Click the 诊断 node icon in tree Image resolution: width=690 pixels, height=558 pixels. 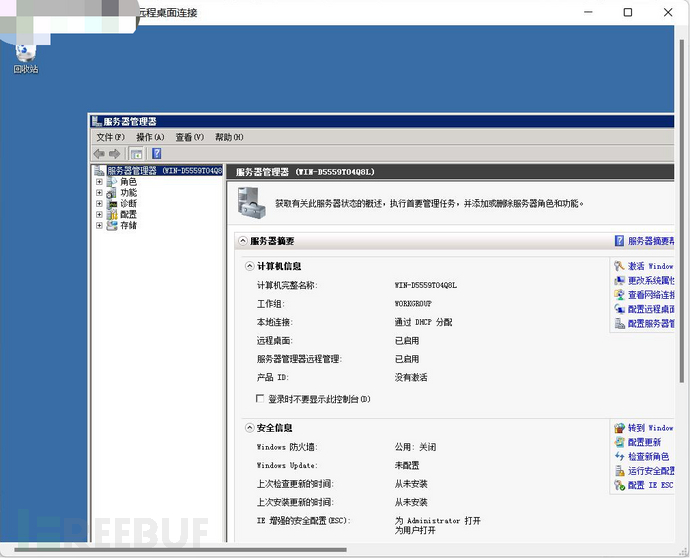pos(112,204)
